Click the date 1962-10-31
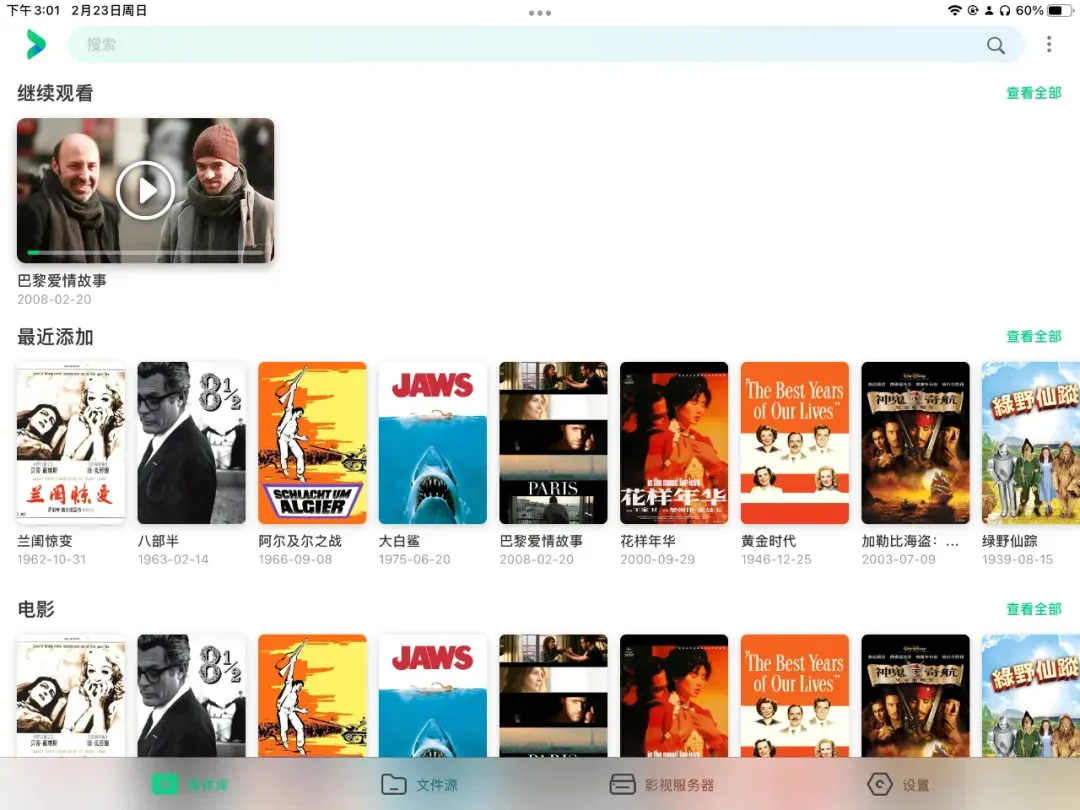This screenshot has width=1080, height=810. tap(52, 560)
